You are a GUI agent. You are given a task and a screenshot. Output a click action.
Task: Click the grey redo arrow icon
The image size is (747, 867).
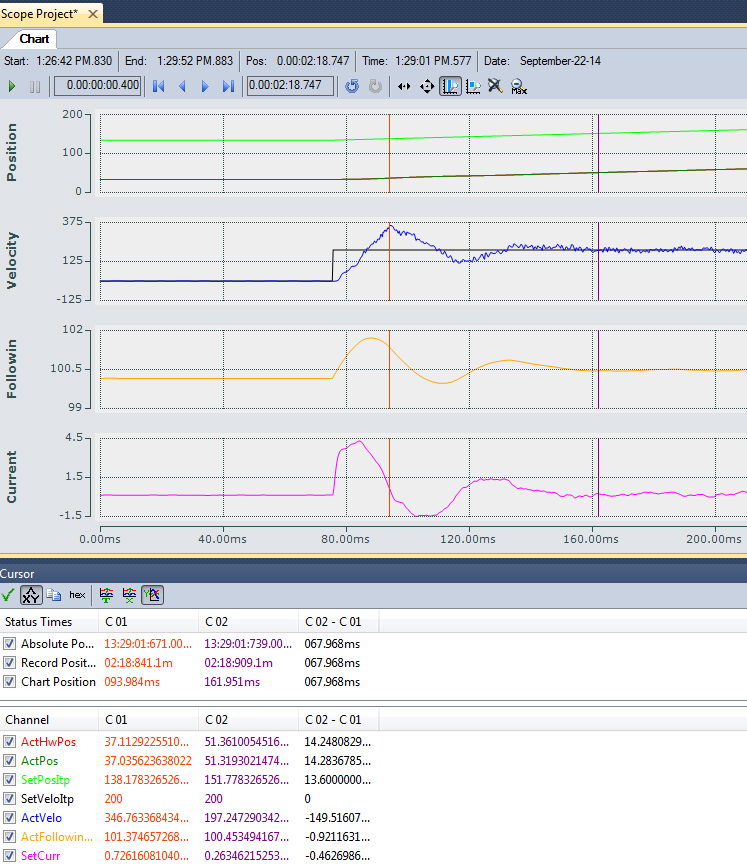point(375,86)
